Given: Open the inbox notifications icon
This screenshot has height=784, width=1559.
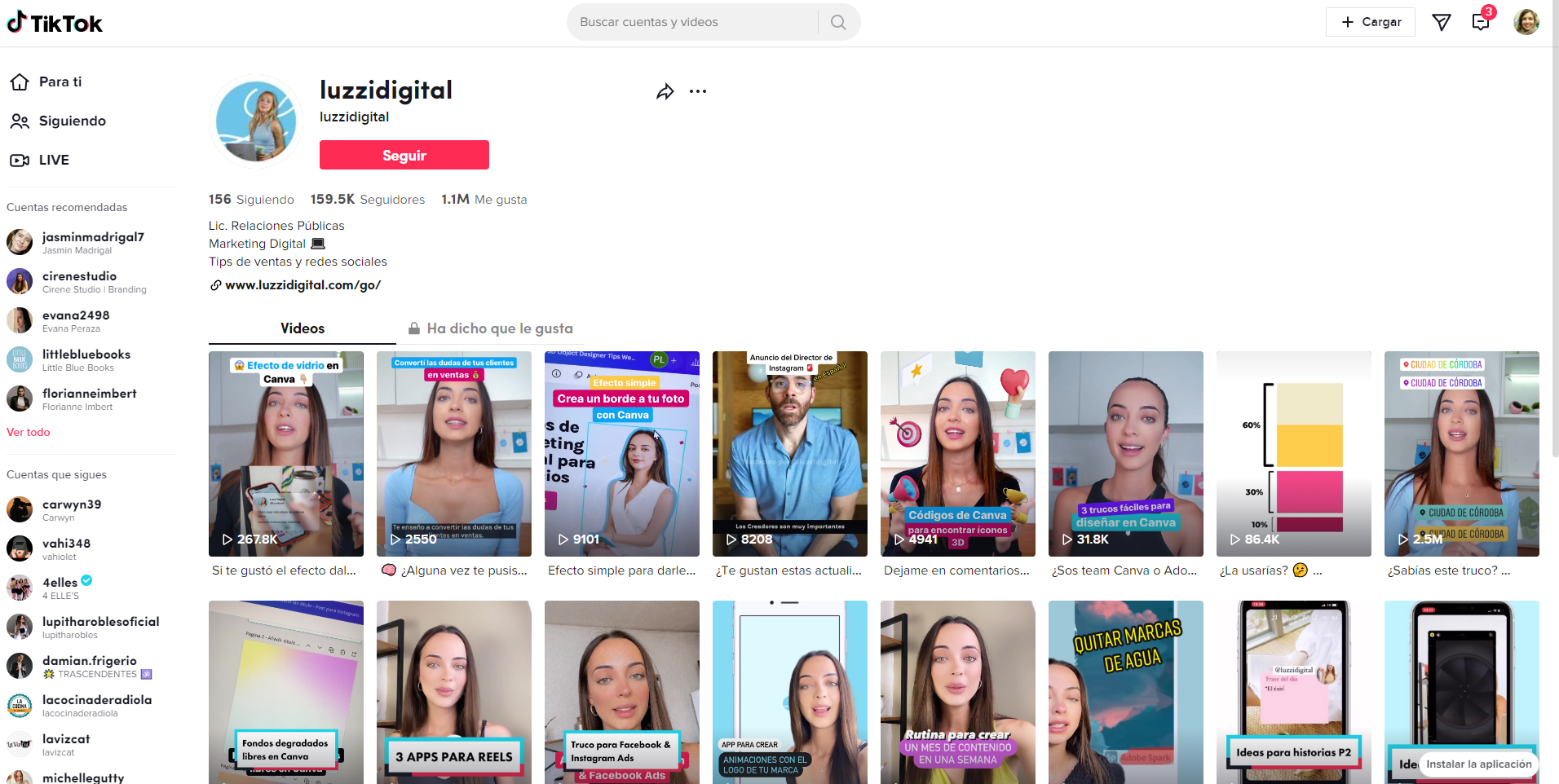Looking at the screenshot, I should (1481, 22).
